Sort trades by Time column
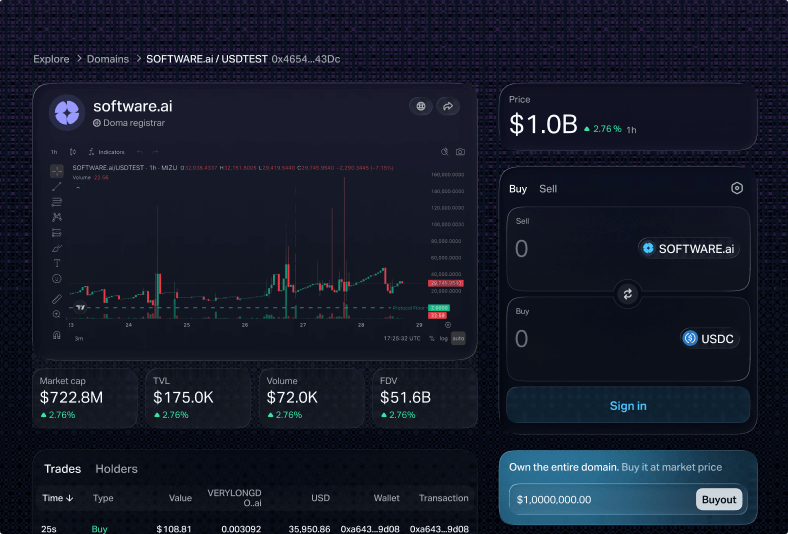Viewport: 788px width, 534px height. coord(58,498)
